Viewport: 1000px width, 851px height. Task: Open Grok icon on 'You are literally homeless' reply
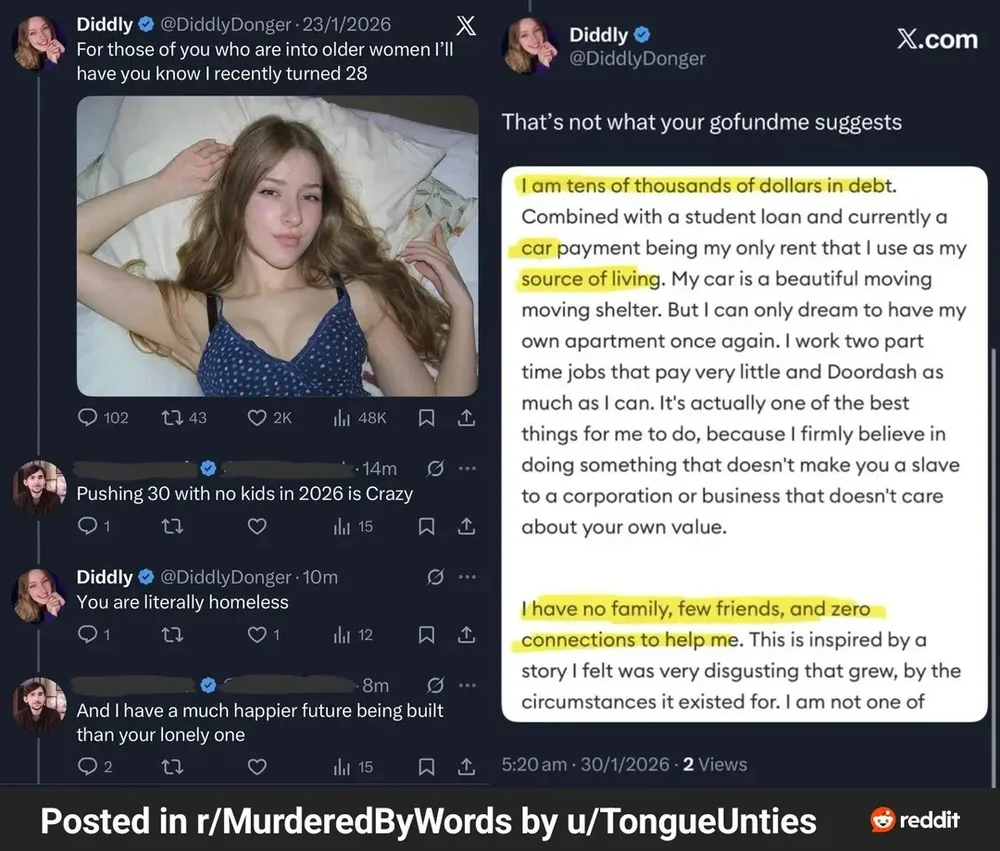435,577
